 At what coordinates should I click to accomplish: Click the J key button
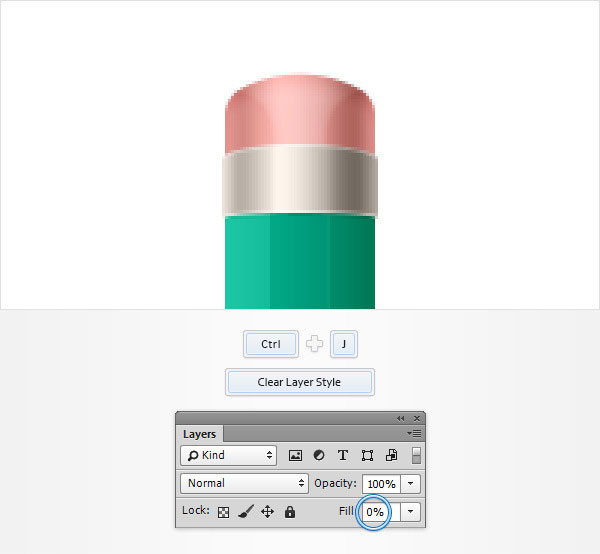pyautogui.click(x=344, y=344)
